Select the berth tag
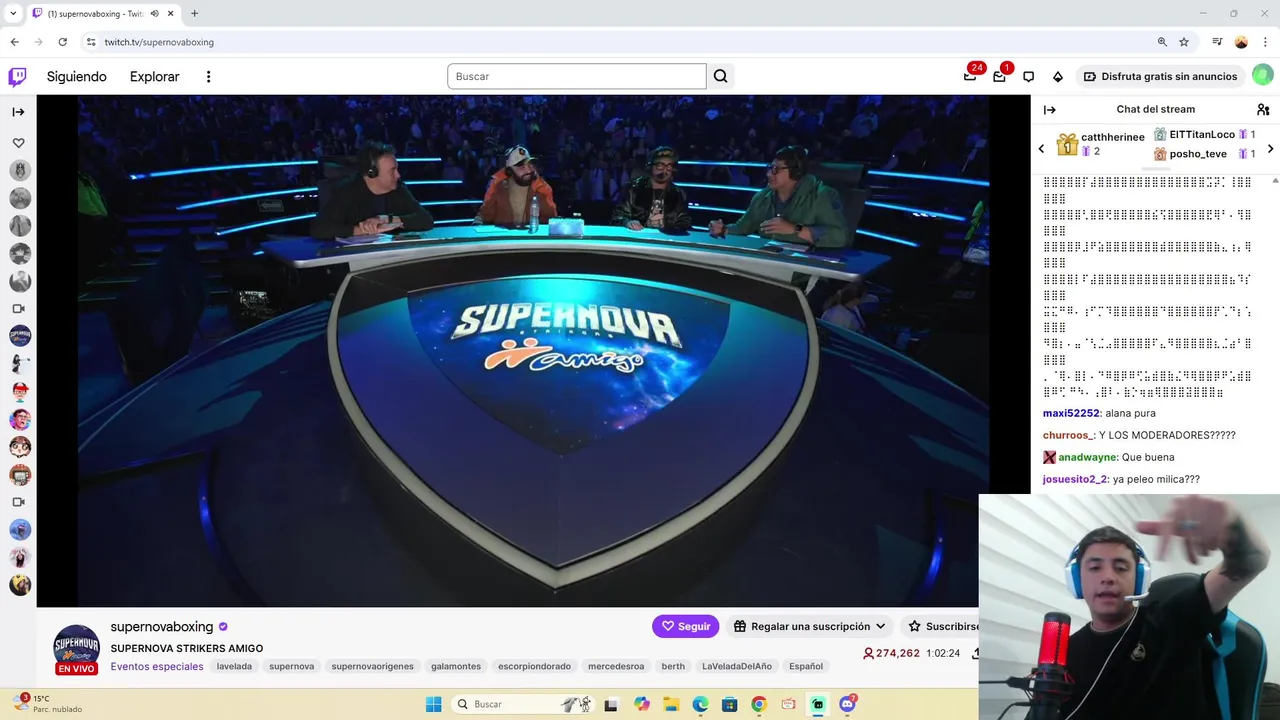Viewport: 1280px width, 720px height. tap(673, 666)
